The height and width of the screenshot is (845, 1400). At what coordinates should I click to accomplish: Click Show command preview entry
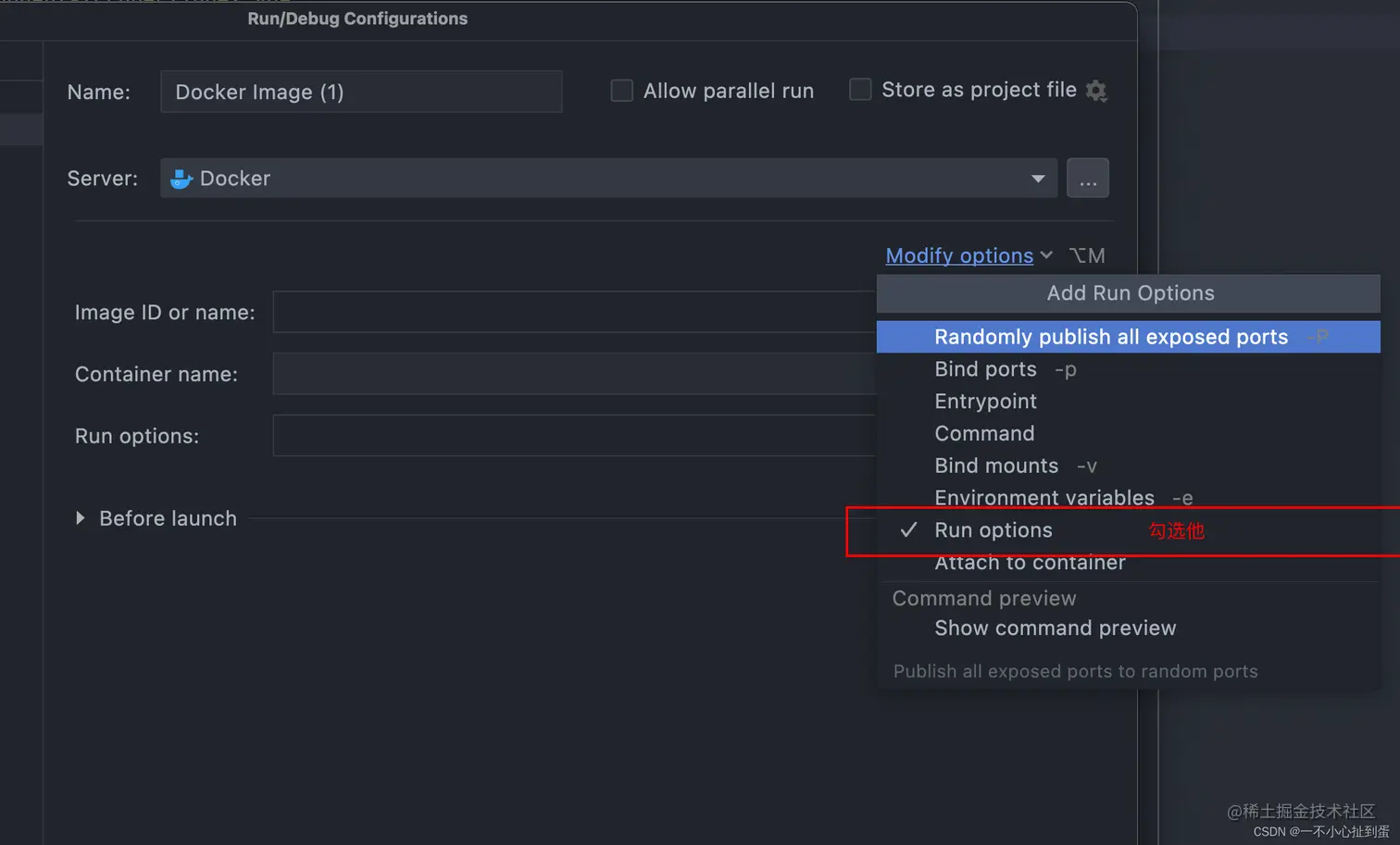point(1128,628)
